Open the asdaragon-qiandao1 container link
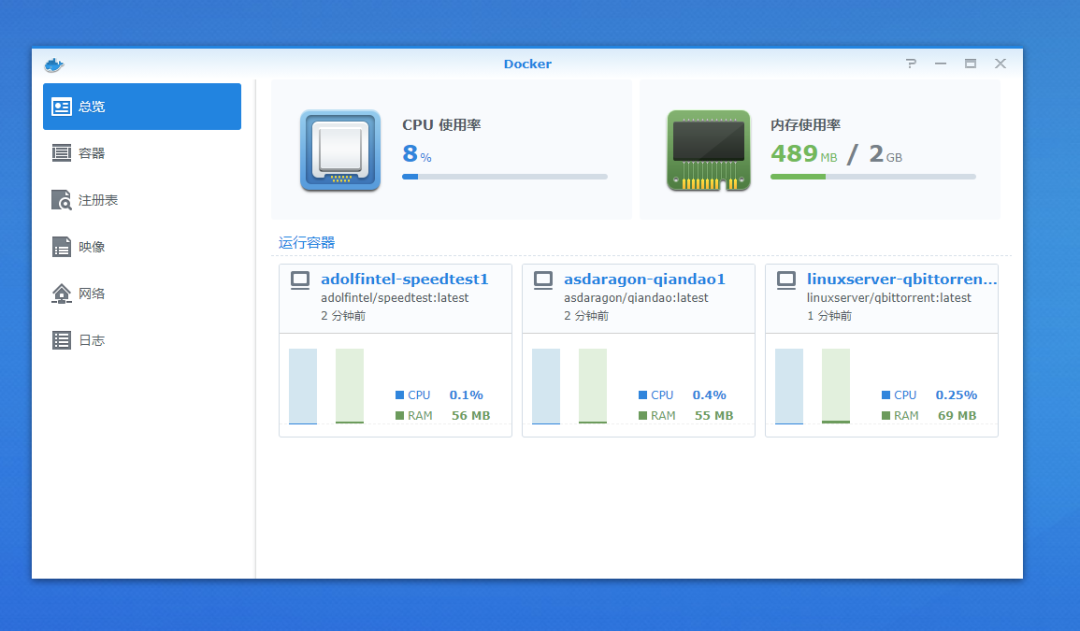Image resolution: width=1080 pixels, height=631 pixels. [644, 279]
